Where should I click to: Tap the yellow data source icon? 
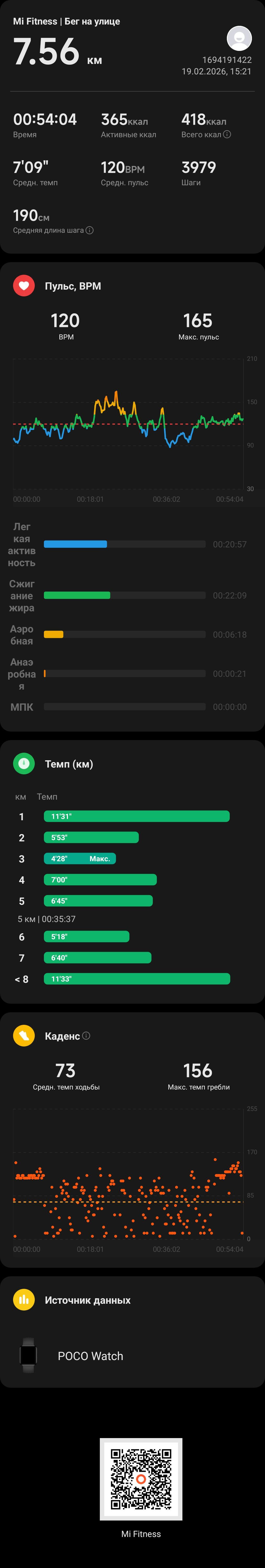24,1300
